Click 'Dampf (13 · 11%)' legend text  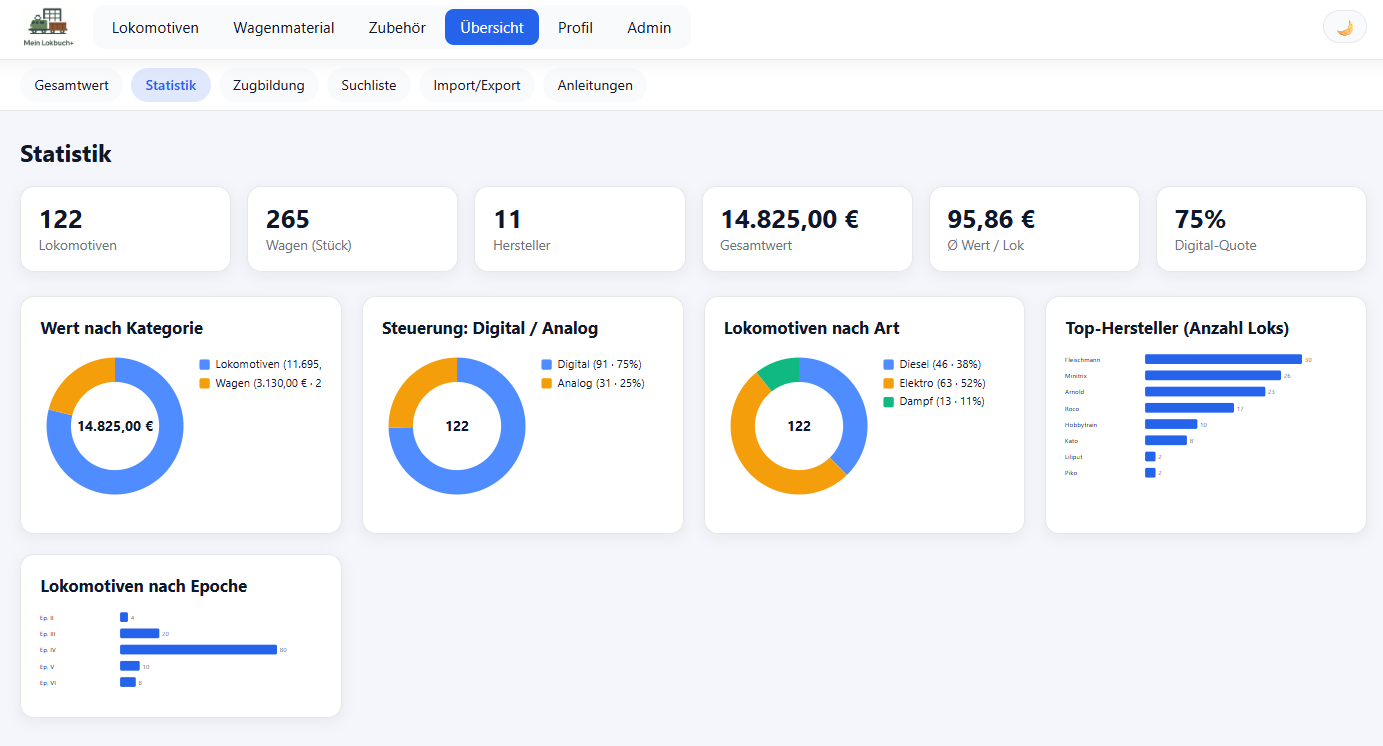(x=942, y=401)
